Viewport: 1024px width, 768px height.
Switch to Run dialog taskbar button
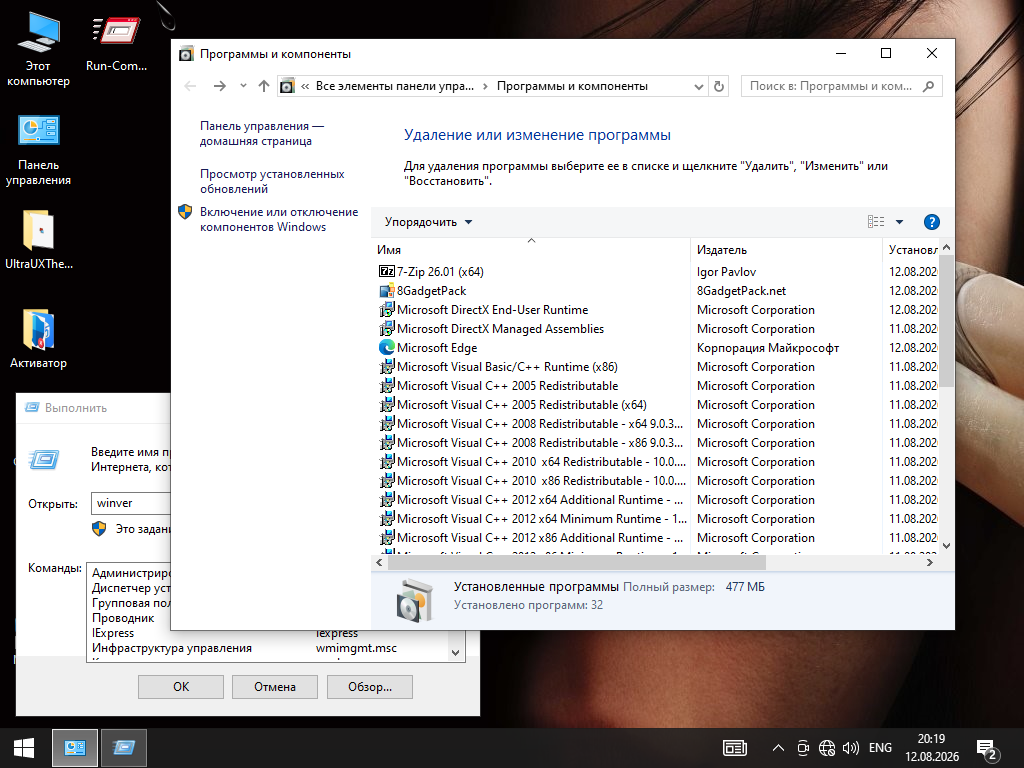pos(123,748)
